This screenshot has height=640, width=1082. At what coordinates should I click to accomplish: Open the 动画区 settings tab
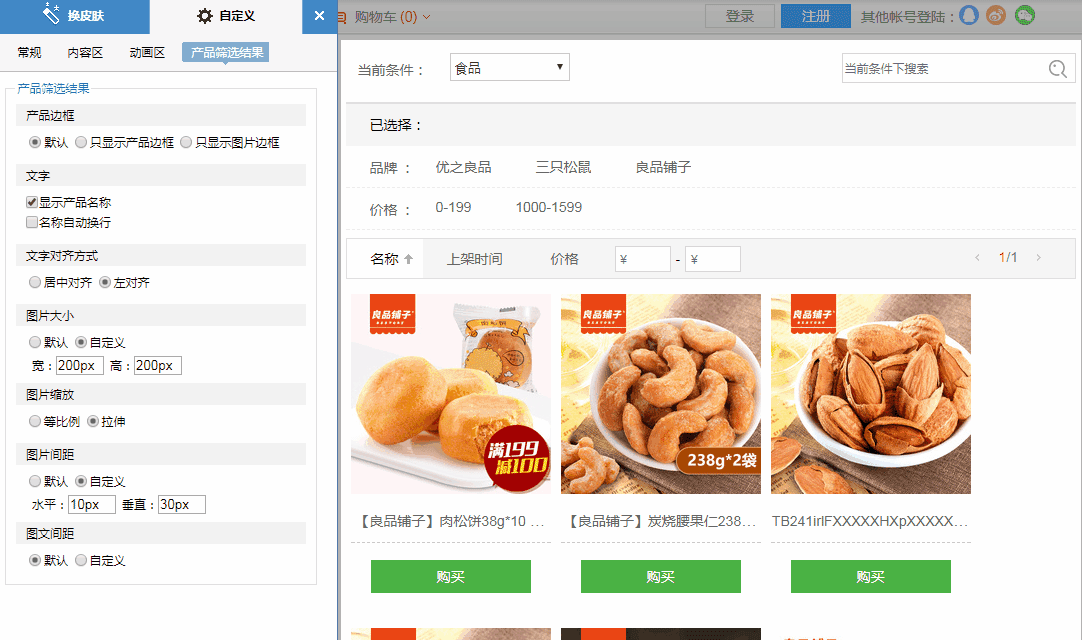click(x=148, y=52)
